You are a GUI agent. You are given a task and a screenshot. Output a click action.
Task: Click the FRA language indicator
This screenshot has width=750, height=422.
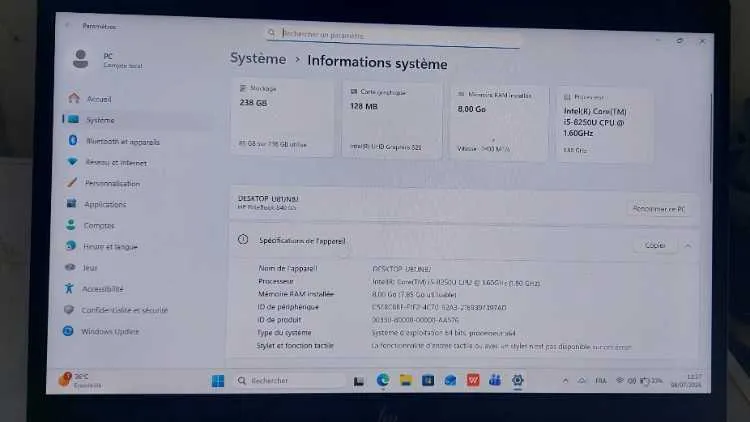coord(601,381)
